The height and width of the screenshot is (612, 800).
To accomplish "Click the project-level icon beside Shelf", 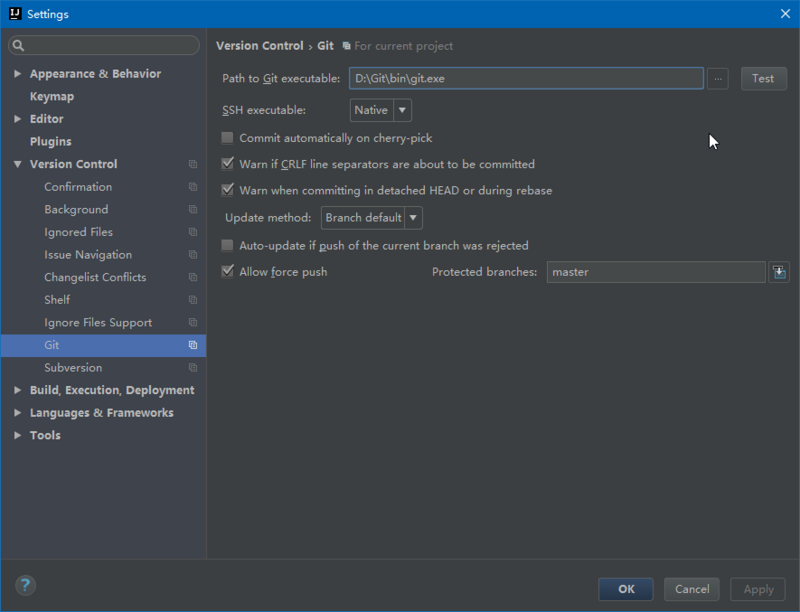I will (193, 300).
